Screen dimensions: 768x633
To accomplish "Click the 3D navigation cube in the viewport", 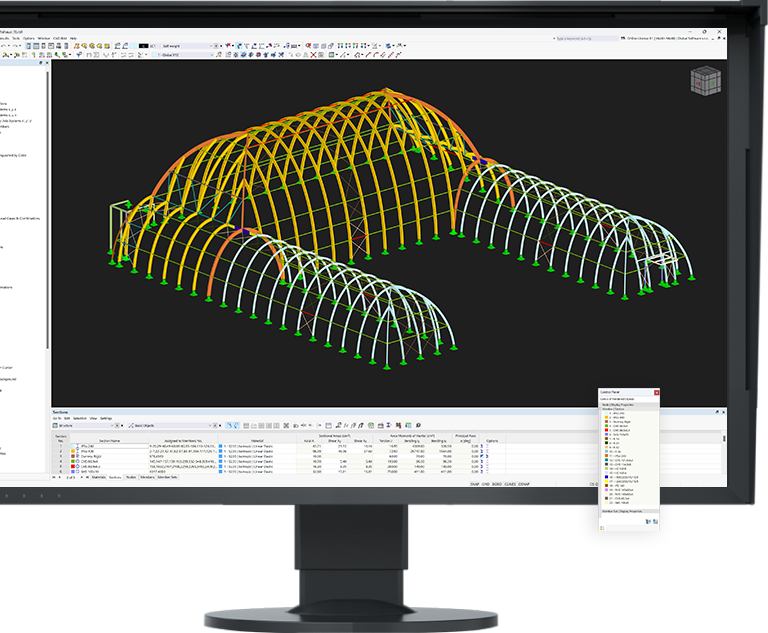I will [705, 81].
